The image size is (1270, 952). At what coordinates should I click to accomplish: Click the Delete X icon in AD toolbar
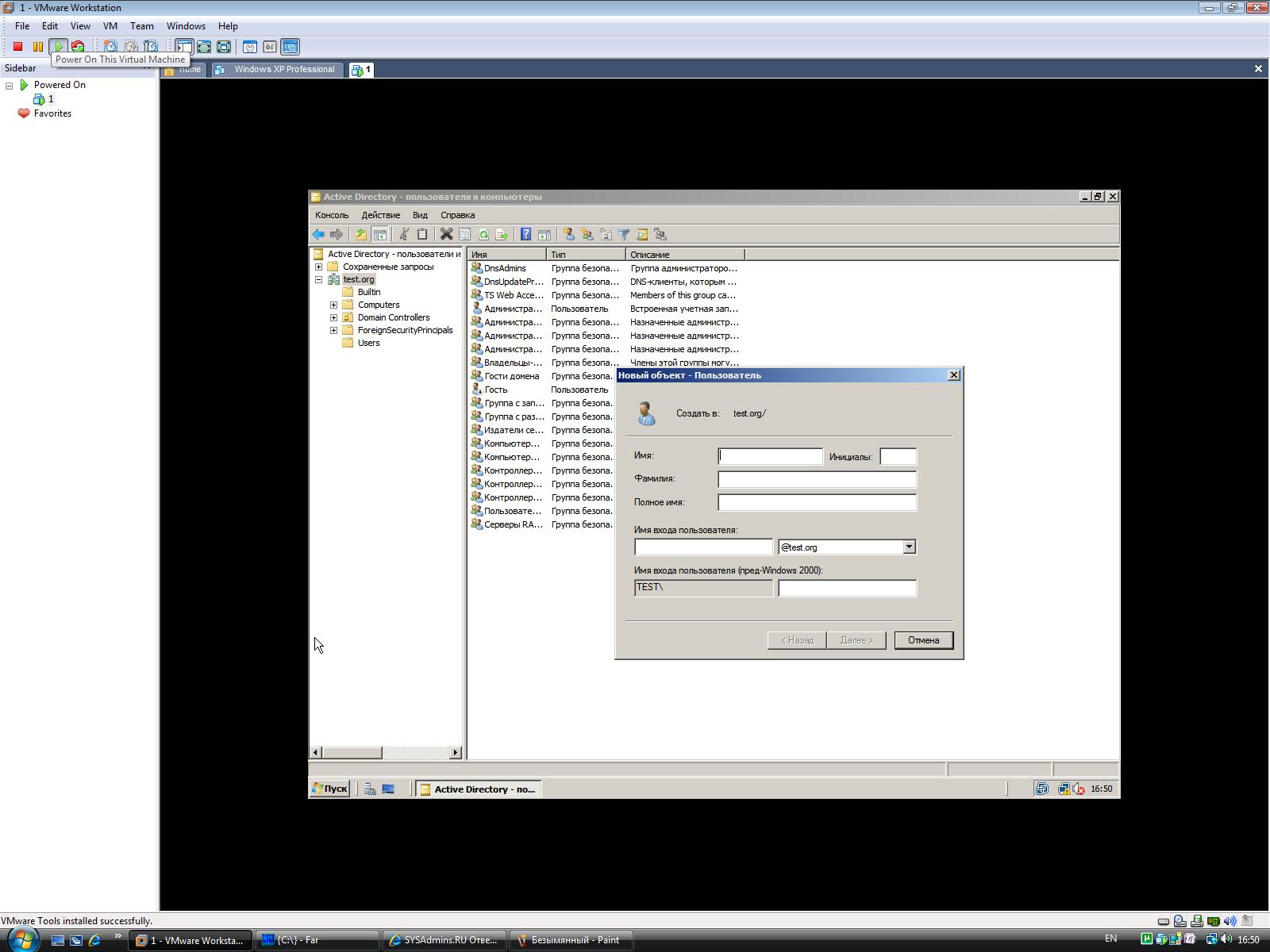tap(446, 234)
